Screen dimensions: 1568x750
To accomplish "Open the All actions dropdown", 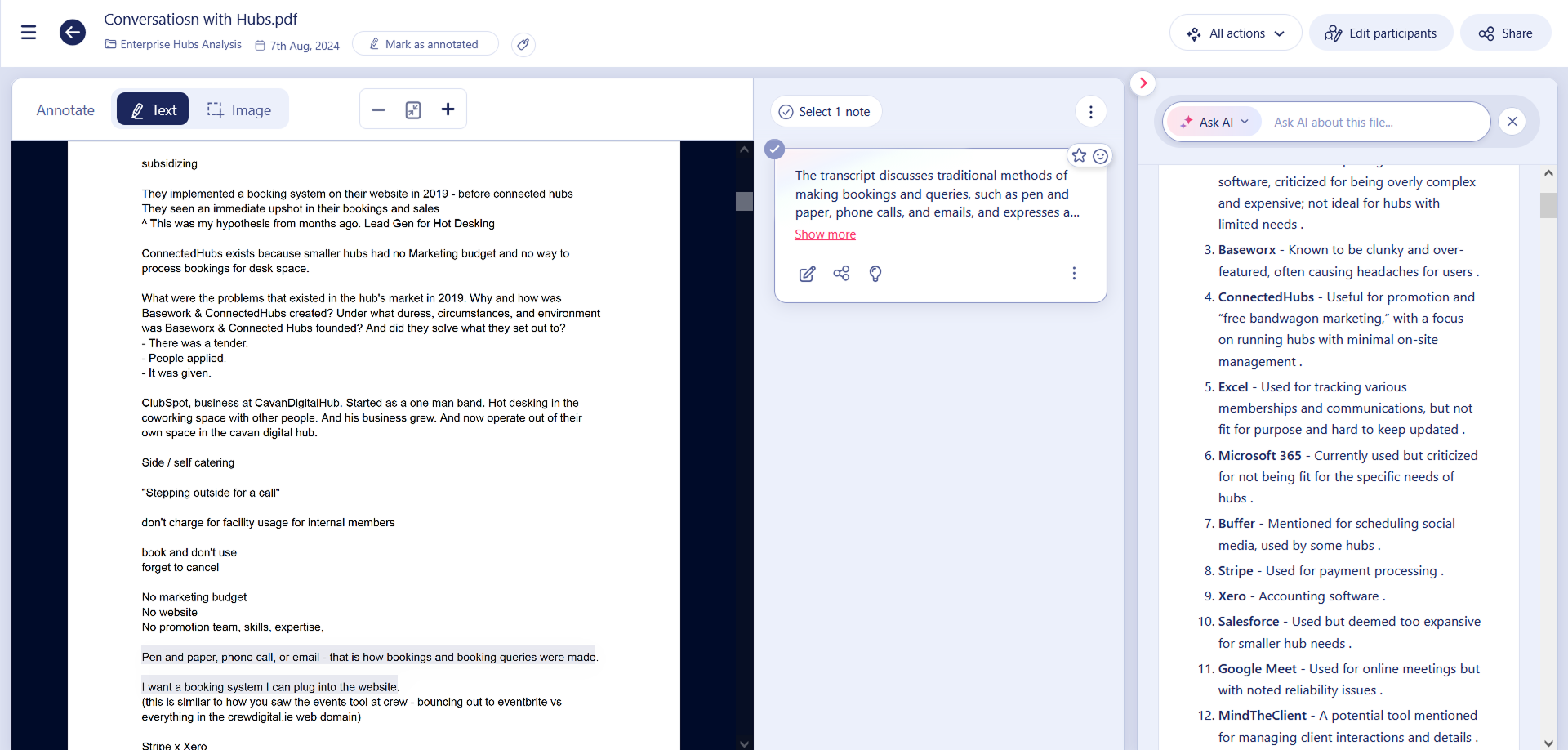I will click(1235, 33).
